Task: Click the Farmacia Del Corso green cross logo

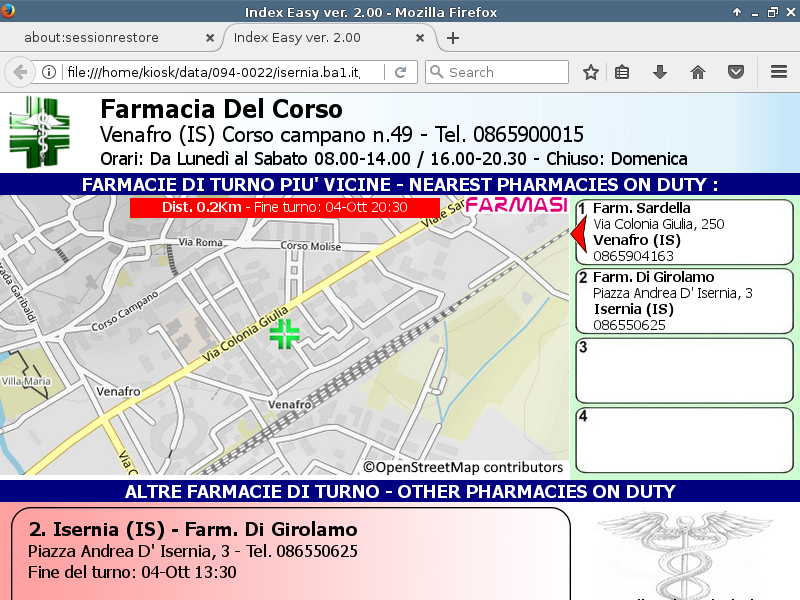Action: (40, 132)
